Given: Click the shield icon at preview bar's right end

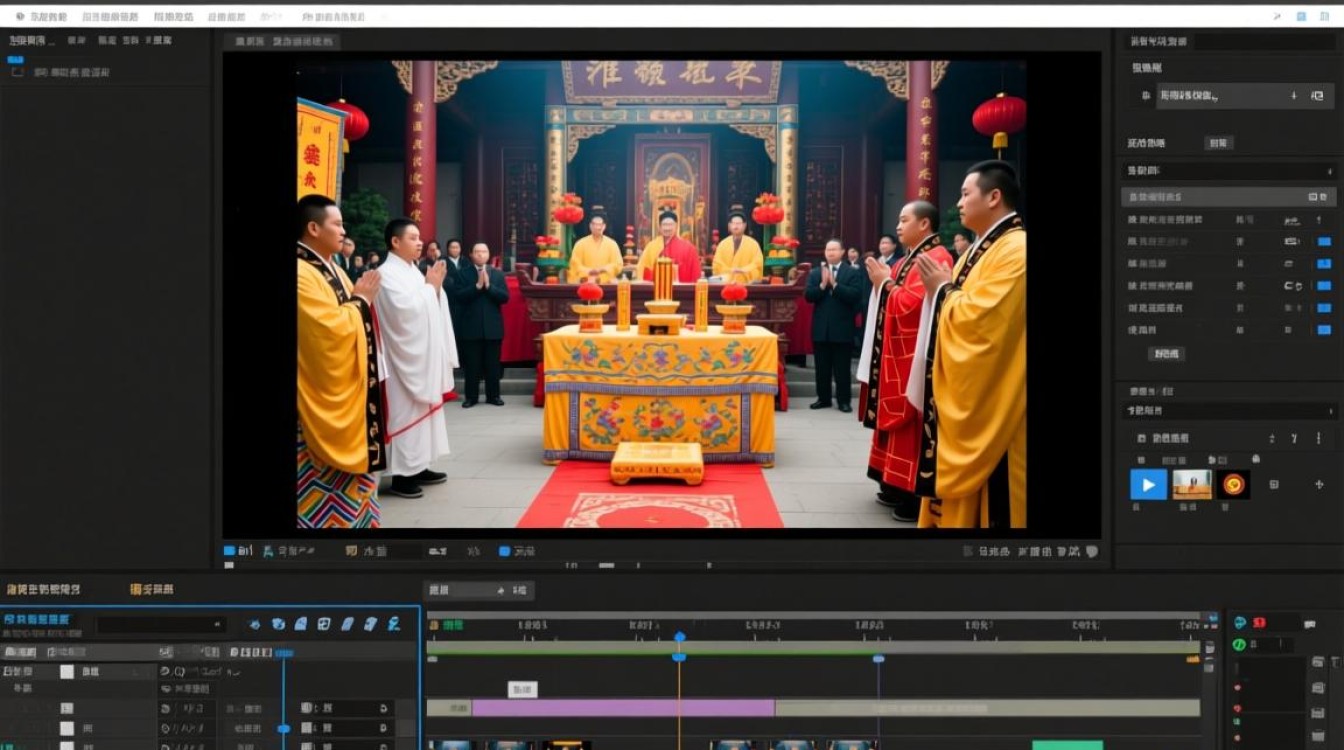Looking at the screenshot, I should coord(1092,551).
